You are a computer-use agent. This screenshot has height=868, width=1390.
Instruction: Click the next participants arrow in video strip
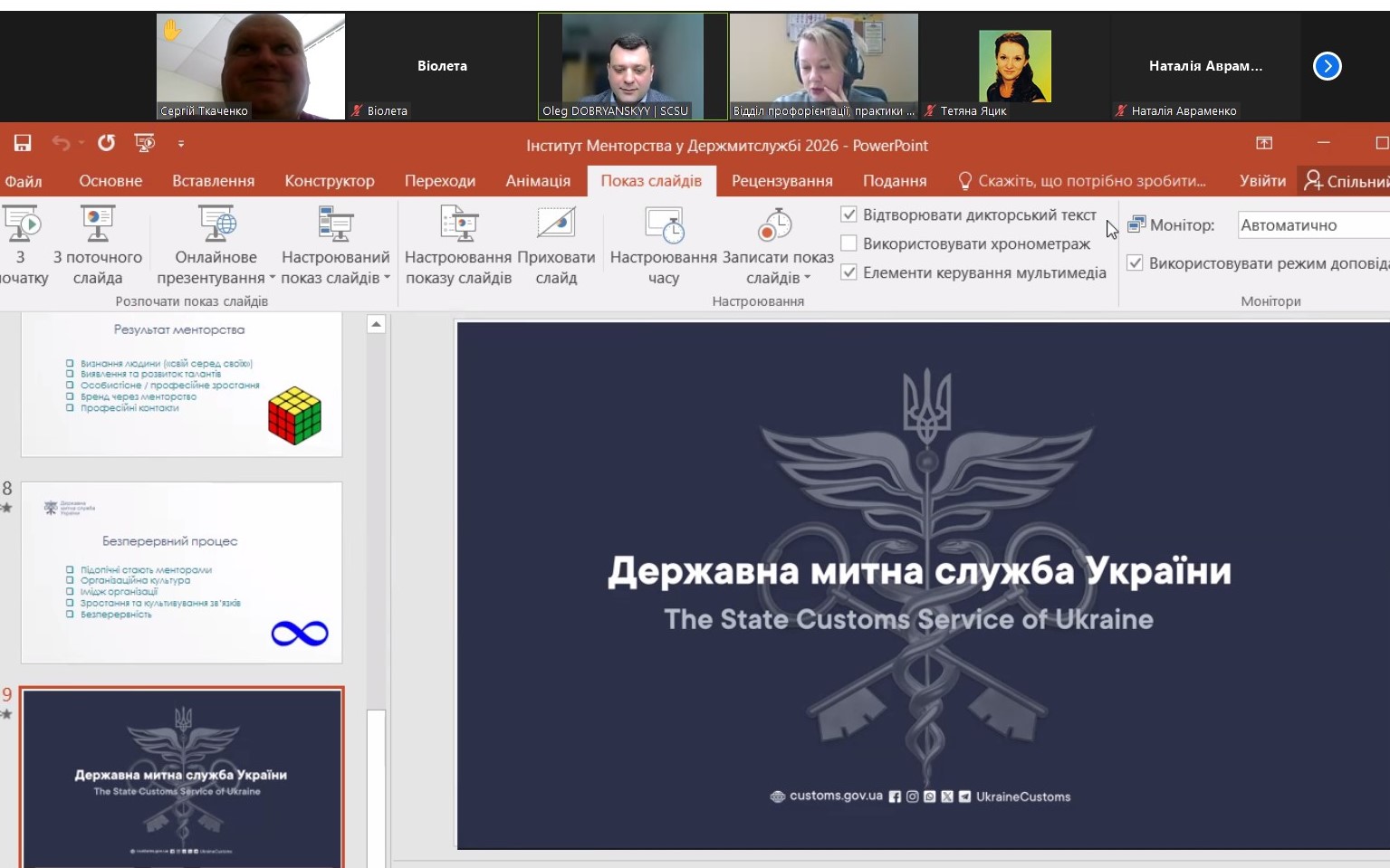point(1327,66)
